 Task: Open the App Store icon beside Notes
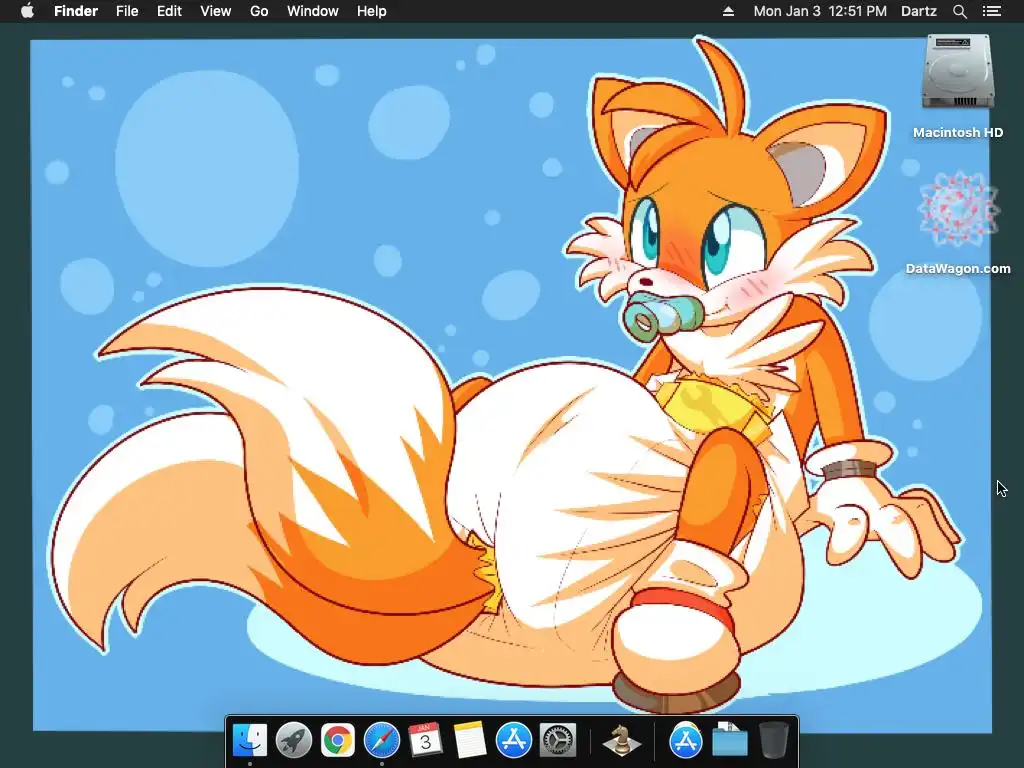(513, 740)
